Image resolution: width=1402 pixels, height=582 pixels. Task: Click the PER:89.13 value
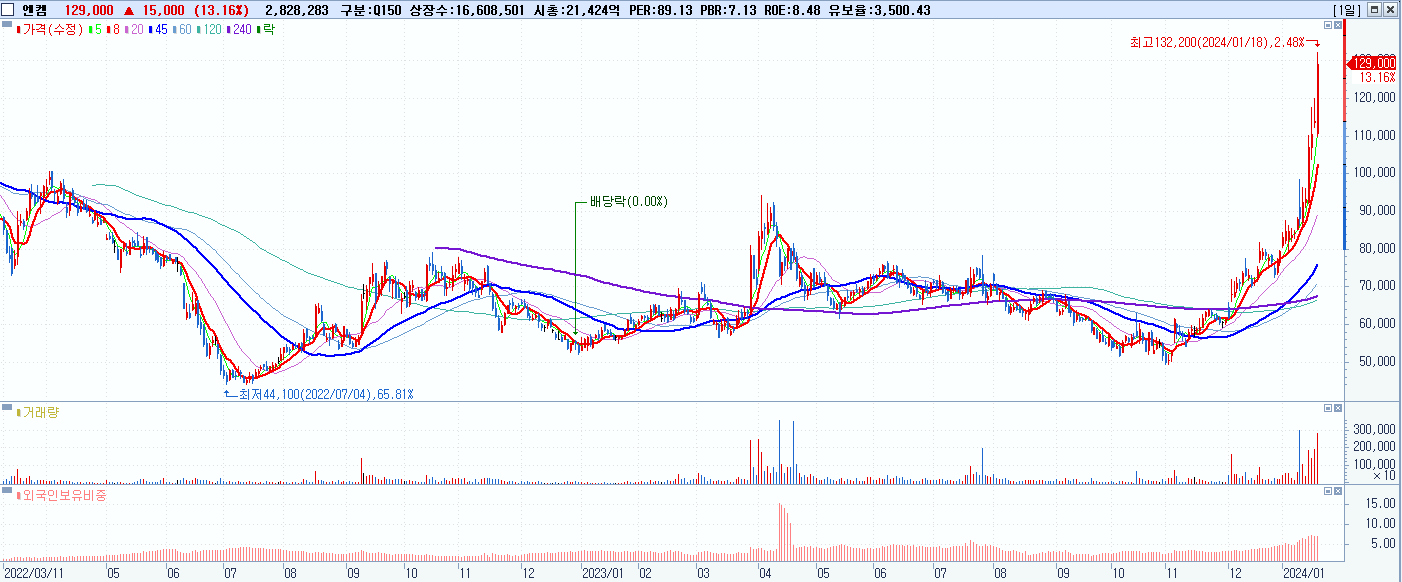(x=657, y=9)
